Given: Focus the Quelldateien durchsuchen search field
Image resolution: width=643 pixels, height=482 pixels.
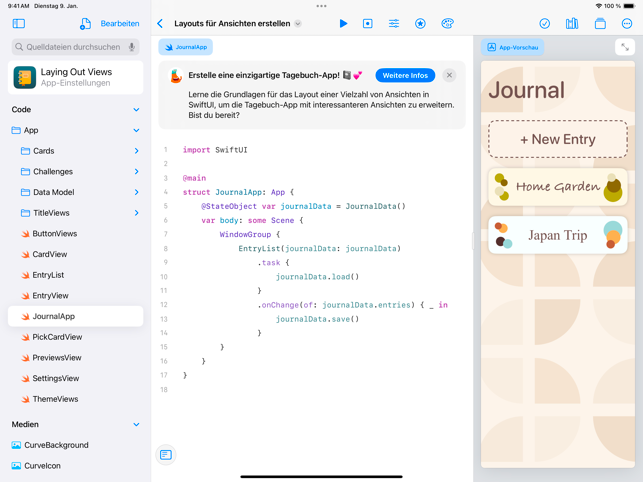Looking at the screenshot, I should point(75,47).
